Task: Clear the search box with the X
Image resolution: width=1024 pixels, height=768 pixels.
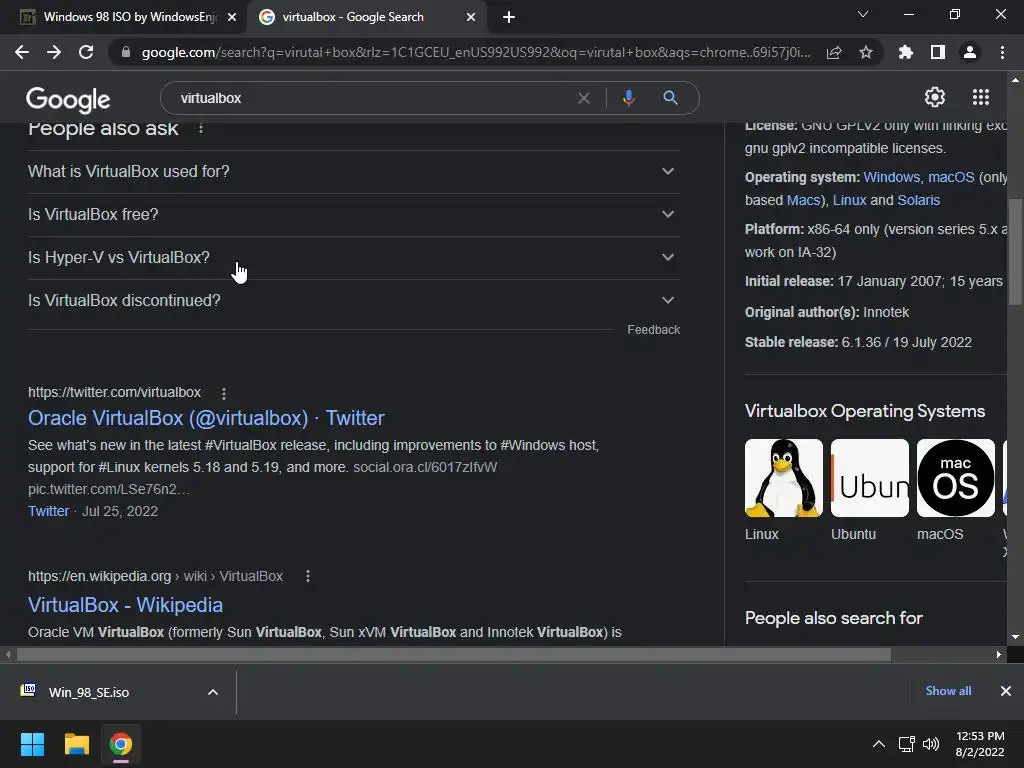Action: [584, 98]
